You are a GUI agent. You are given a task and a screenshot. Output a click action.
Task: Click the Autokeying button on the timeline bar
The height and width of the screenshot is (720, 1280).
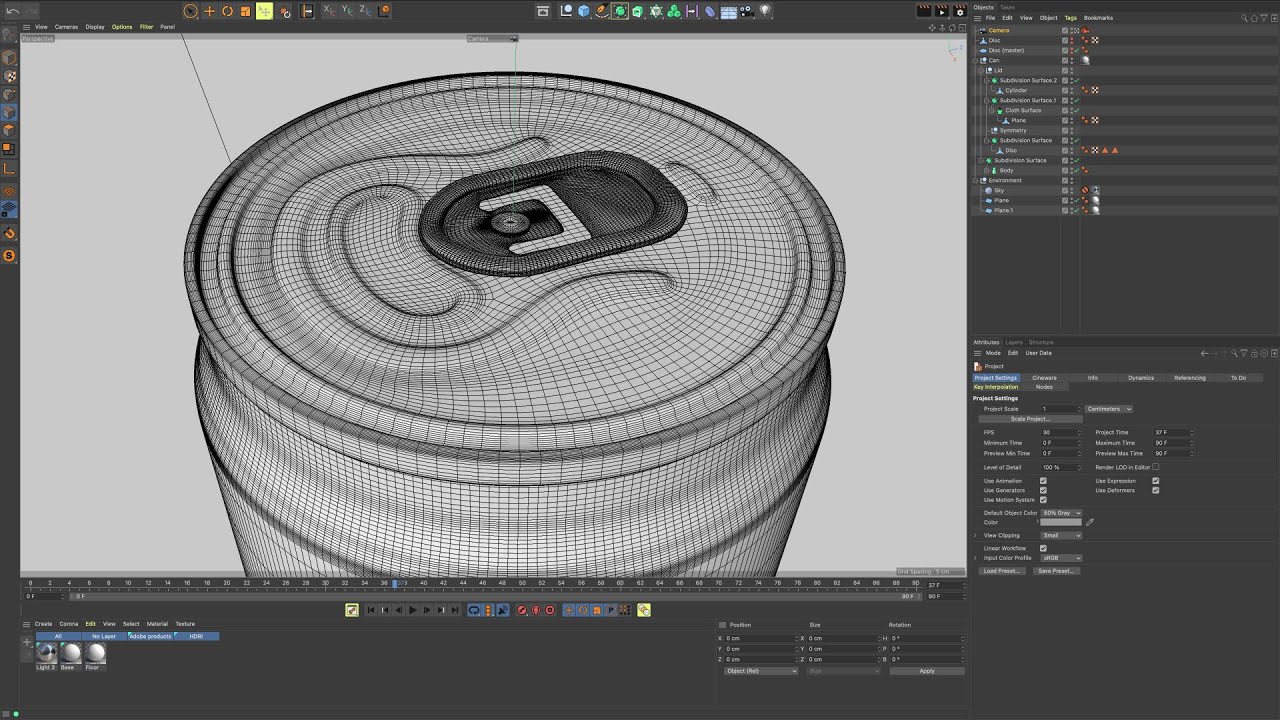coord(536,610)
